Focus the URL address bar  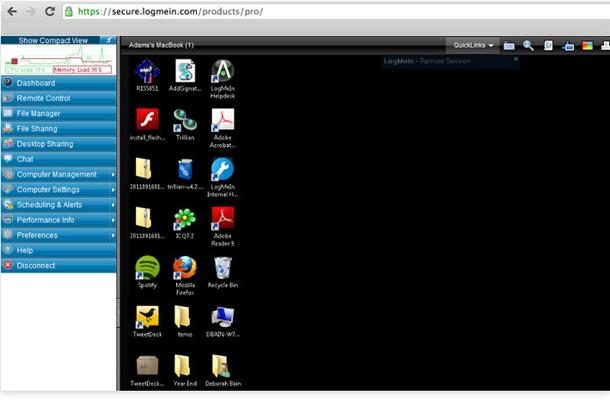tap(335, 12)
